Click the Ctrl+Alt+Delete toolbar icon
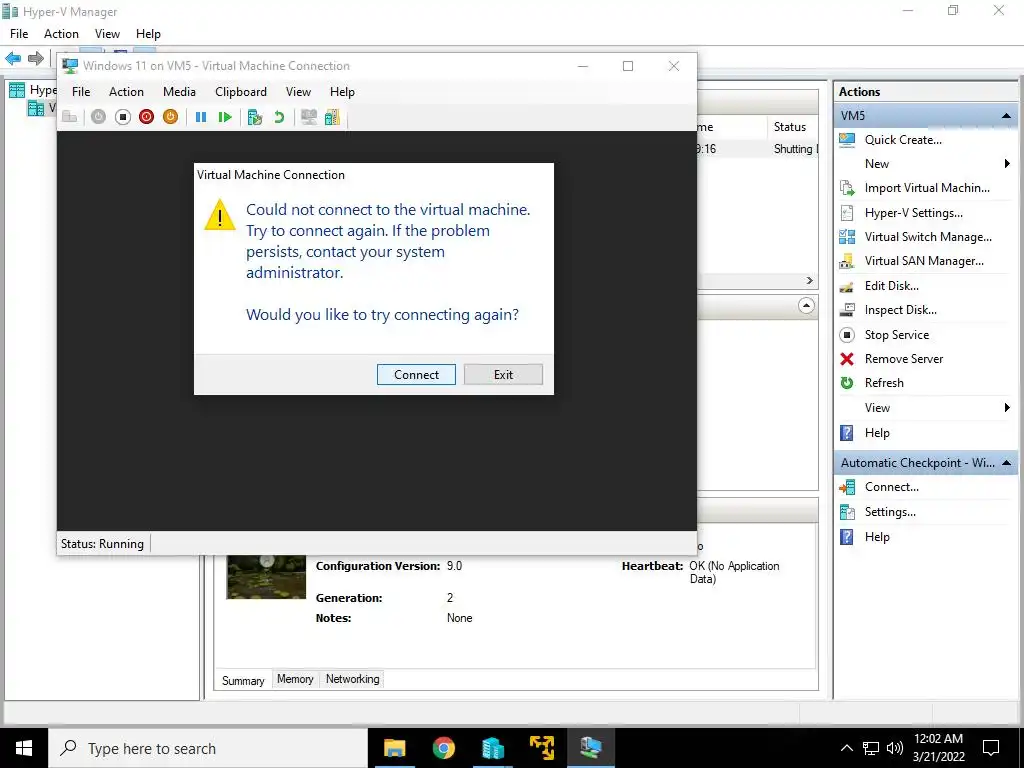Image resolution: width=1024 pixels, height=768 pixels. (x=70, y=117)
